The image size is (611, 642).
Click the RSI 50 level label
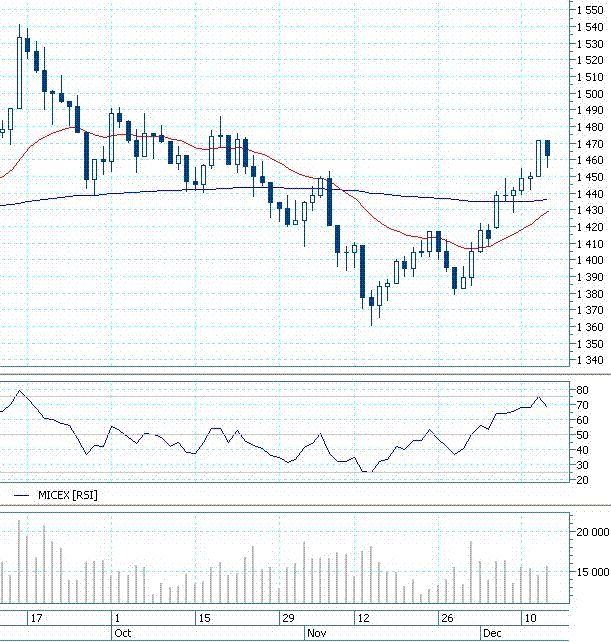coord(582,435)
